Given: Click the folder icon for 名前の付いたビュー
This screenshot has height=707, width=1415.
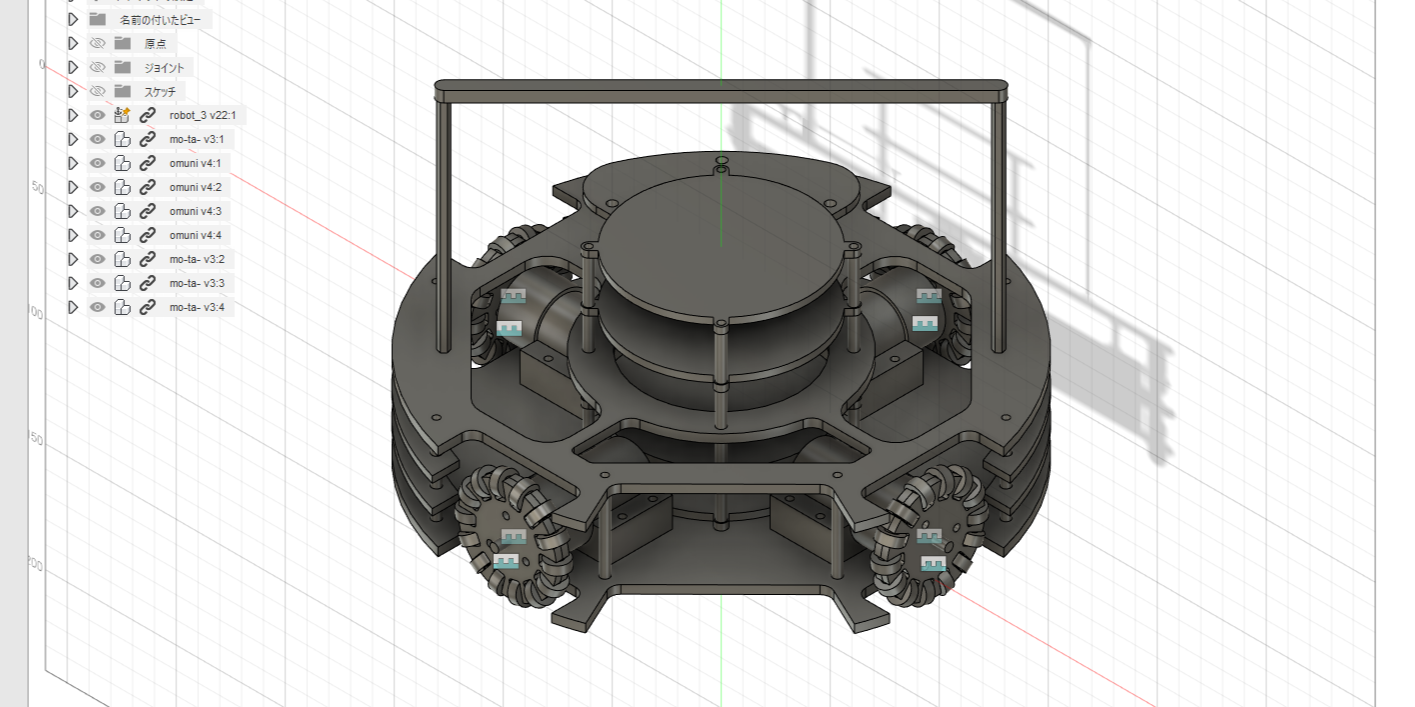Looking at the screenshot, I should pyautogui.click(x=97, y=19).
